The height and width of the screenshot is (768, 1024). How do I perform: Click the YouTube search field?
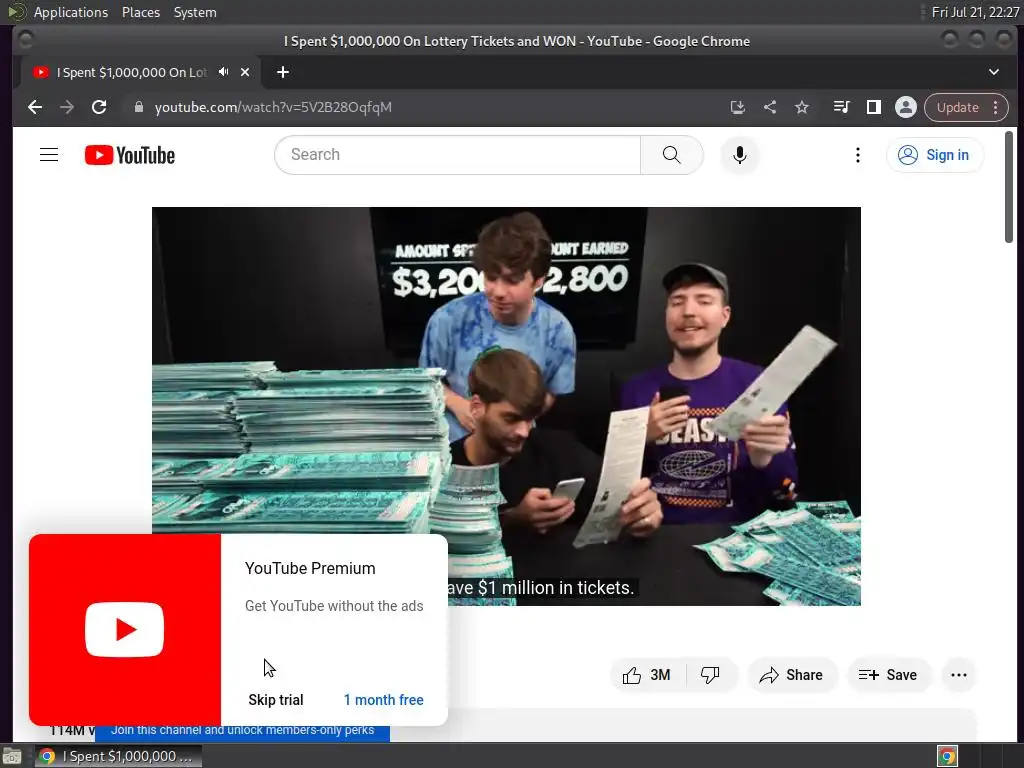pyautogui.click(x=457, y=155)
